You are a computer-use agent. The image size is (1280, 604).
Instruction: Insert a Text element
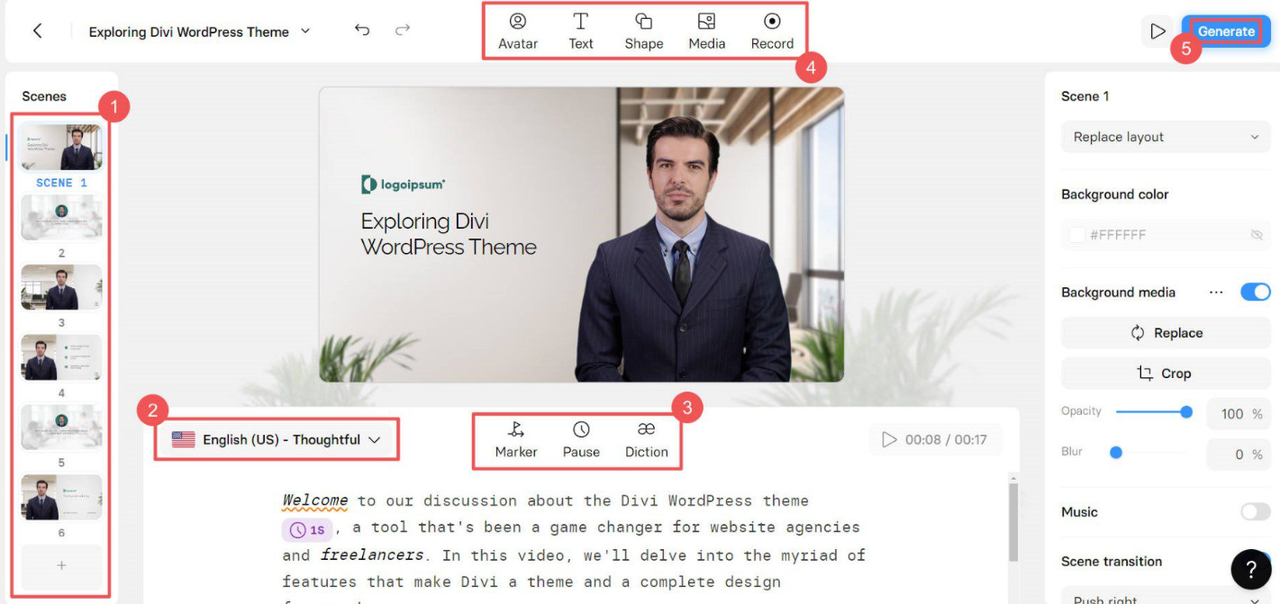581,31
